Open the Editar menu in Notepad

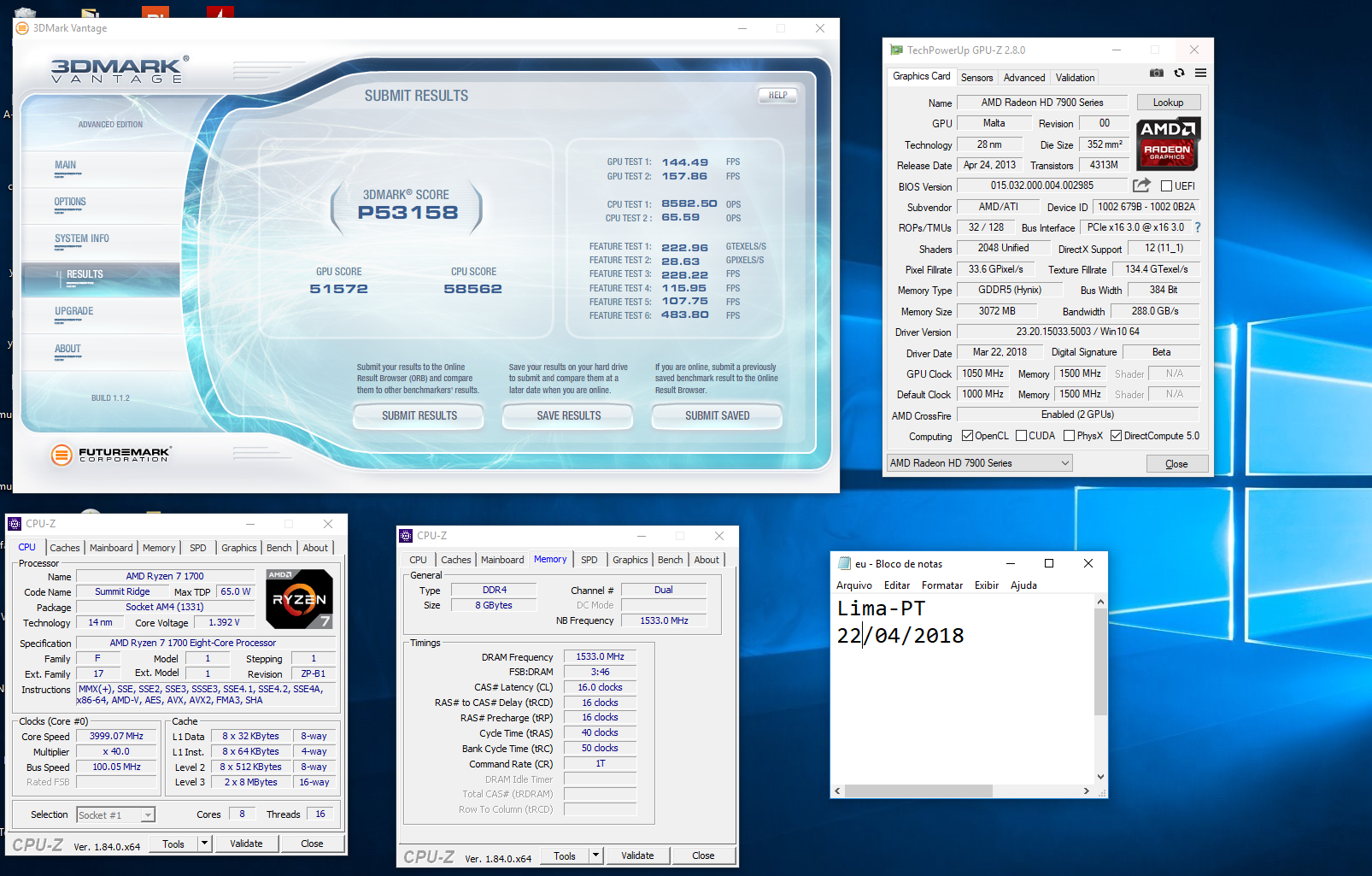pyautogui.click(x=897, y=585)
